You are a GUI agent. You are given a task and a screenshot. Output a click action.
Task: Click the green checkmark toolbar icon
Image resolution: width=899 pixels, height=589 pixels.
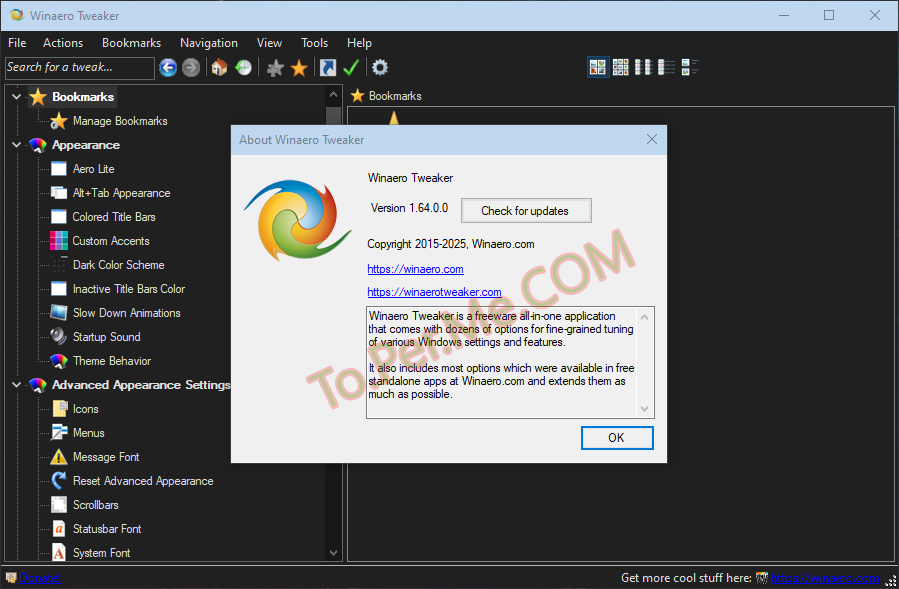point(351,68)
